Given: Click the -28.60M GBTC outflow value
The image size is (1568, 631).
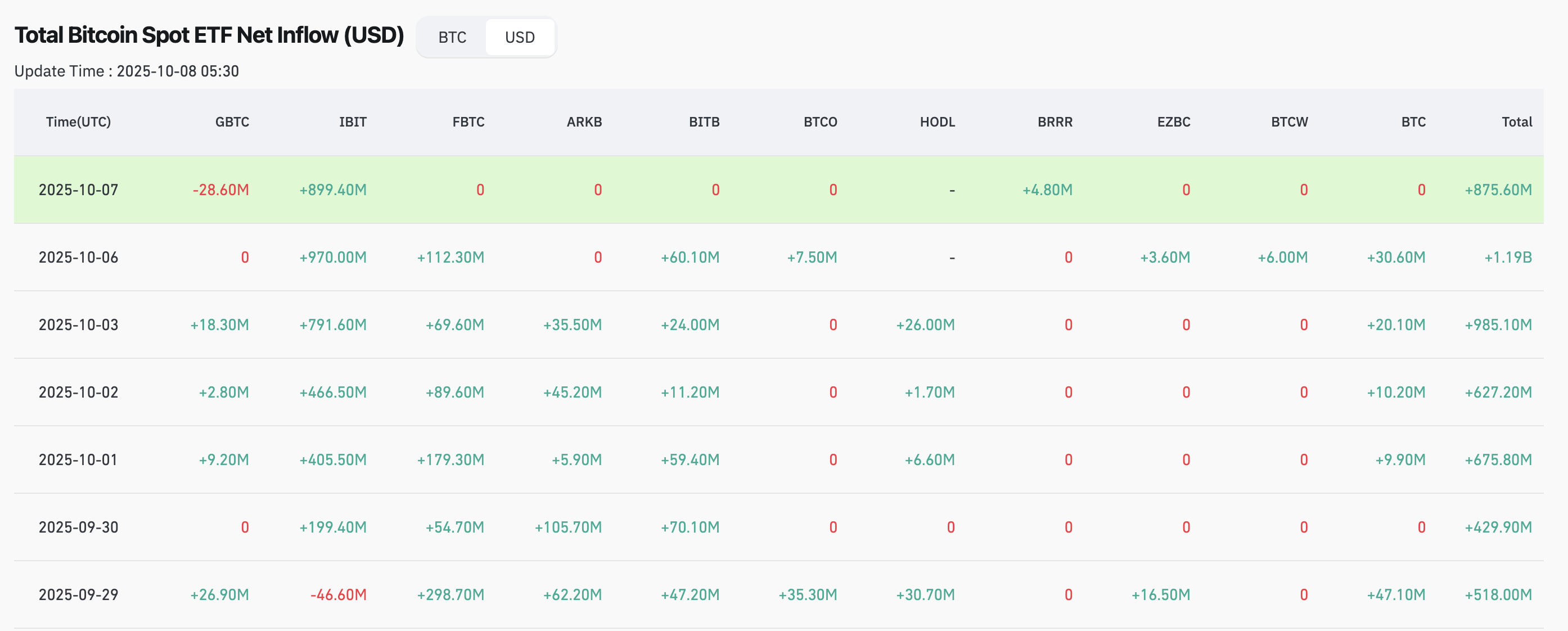Looking at the screenshot, I should click(x=221, y=190).
